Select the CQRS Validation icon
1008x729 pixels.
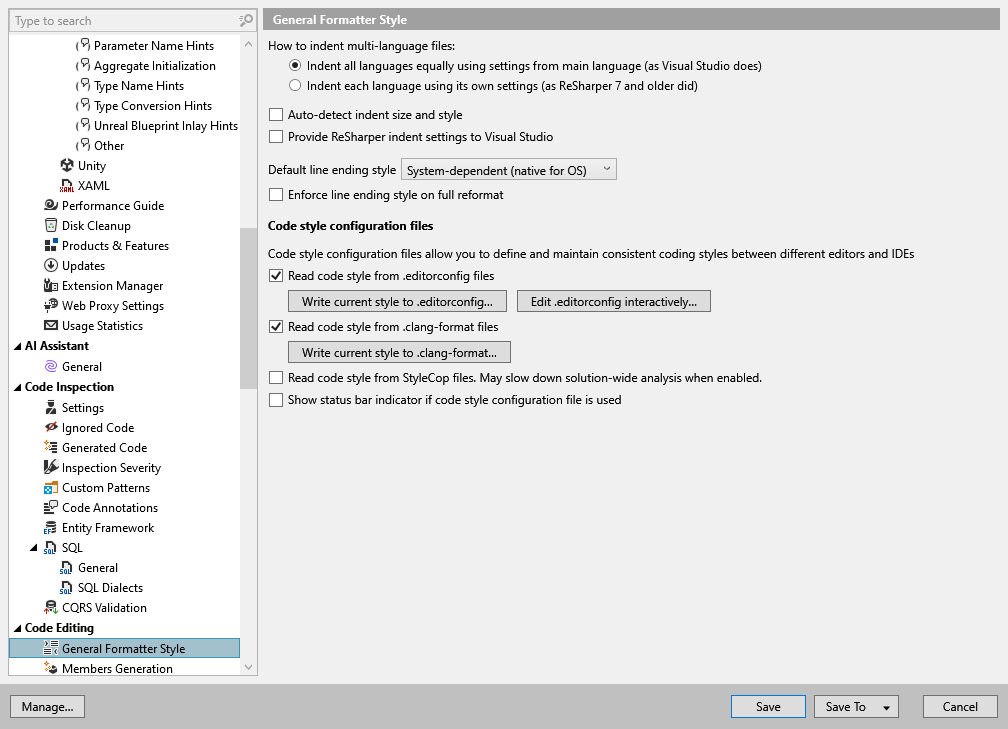pyautogui.click(x=50, y=607)
